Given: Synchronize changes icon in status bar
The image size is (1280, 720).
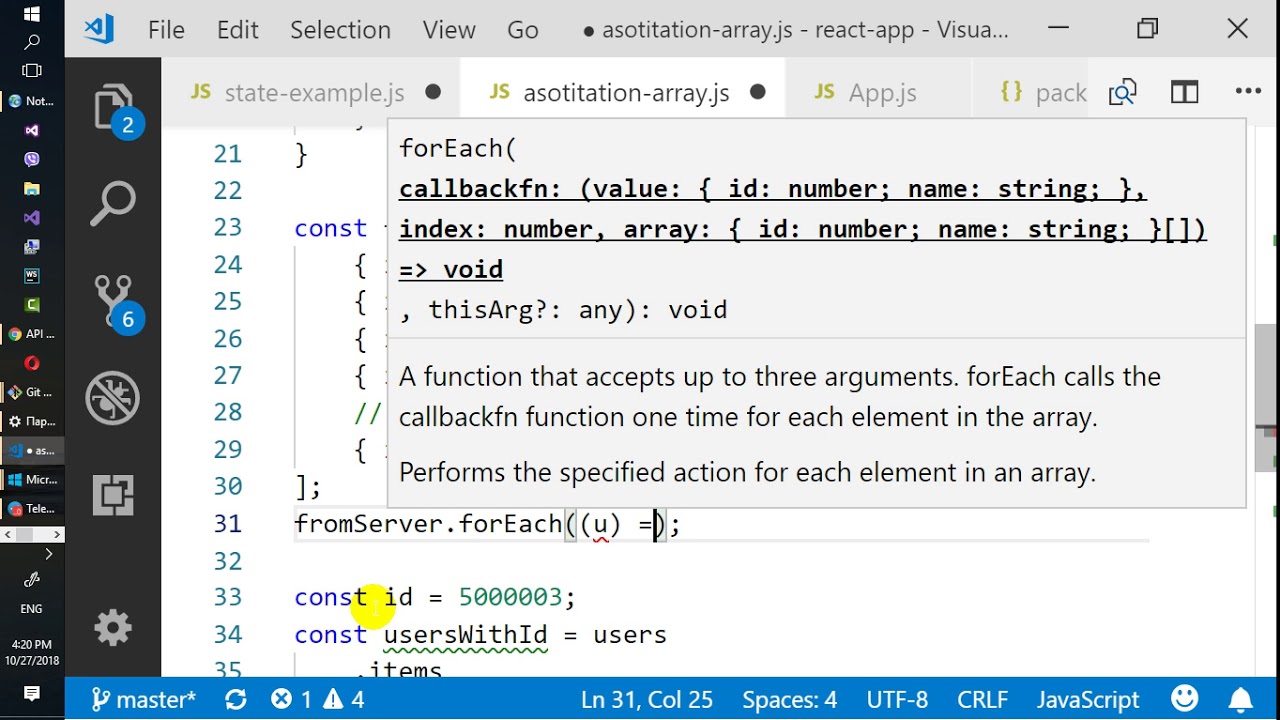Looking at the screenshot, I should point(236,699).
